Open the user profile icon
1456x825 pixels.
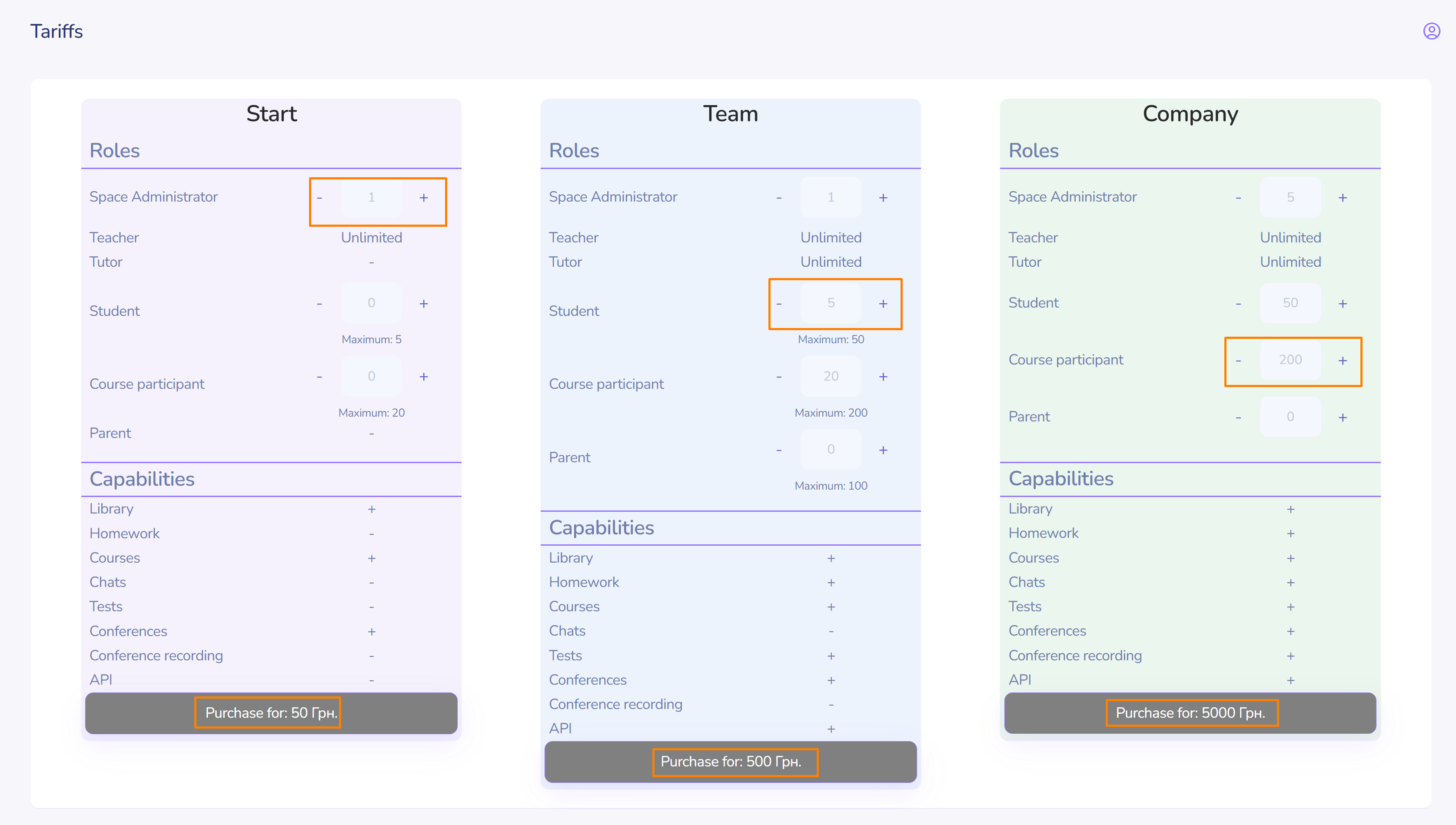click(1431, 31)
